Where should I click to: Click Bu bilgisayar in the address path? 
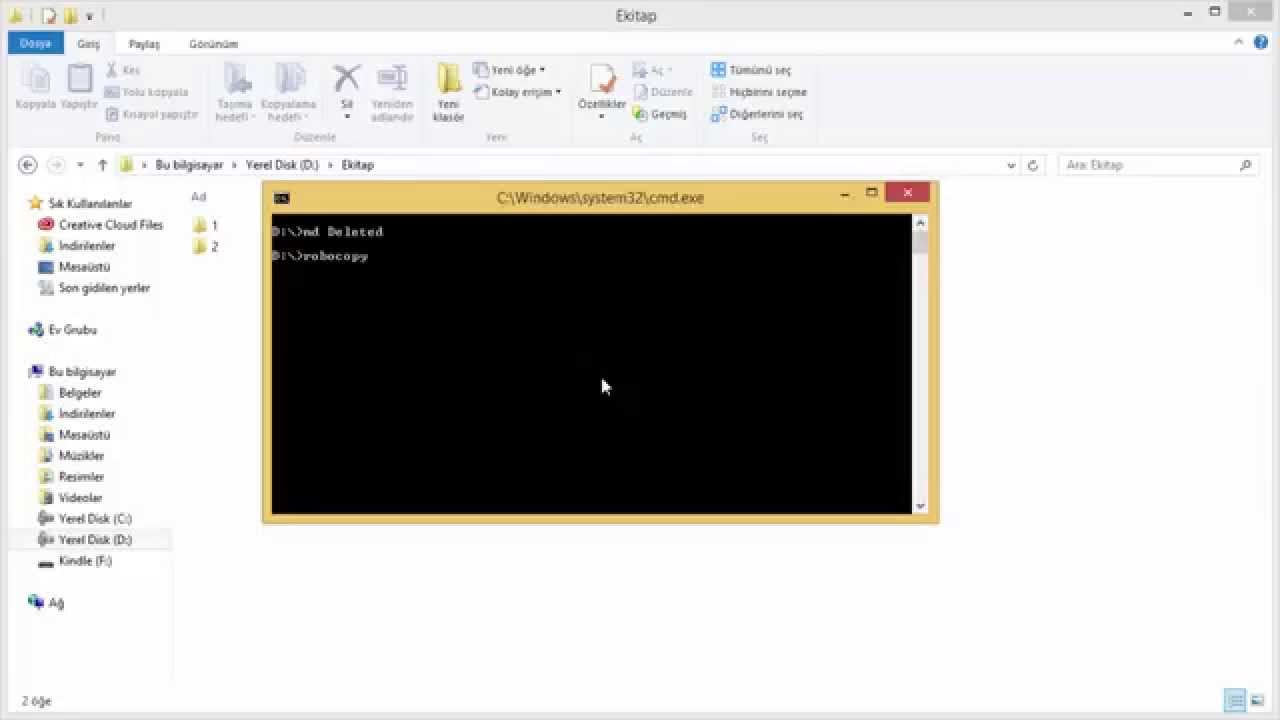coord(189,165)
